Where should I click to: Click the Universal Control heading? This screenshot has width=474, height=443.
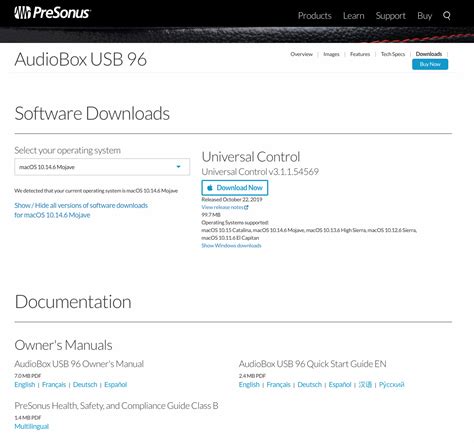[251, 157]
